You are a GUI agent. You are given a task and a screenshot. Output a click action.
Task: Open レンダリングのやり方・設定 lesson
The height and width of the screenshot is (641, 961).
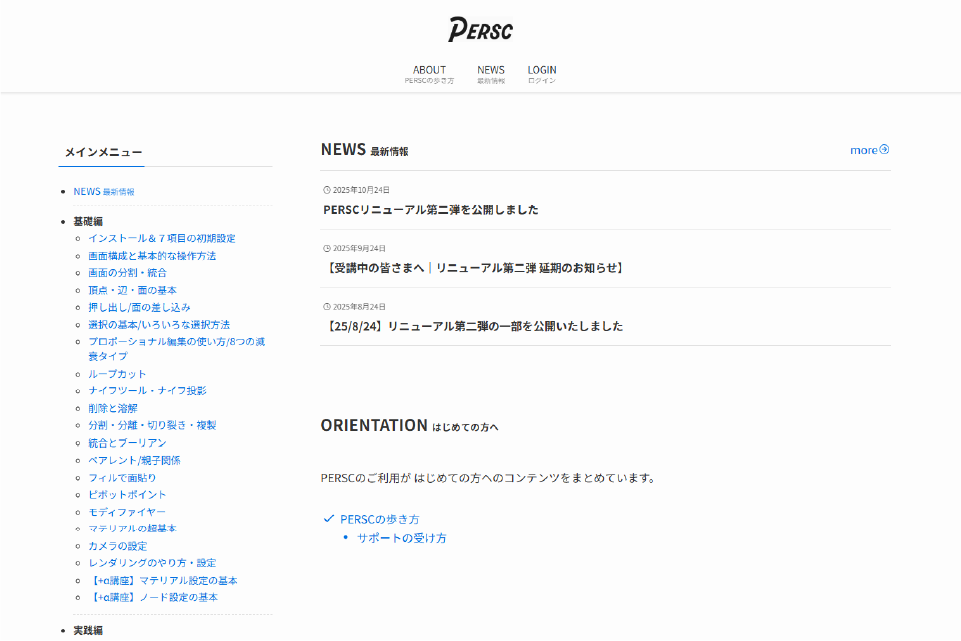click(152, 563)
